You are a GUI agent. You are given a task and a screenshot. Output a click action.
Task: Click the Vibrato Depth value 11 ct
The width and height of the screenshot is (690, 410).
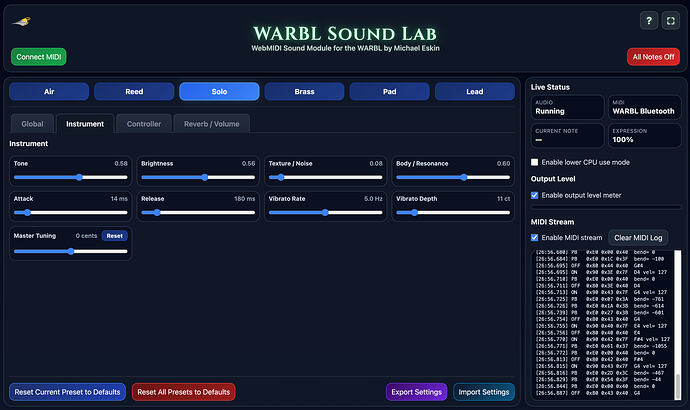(503, 199)
